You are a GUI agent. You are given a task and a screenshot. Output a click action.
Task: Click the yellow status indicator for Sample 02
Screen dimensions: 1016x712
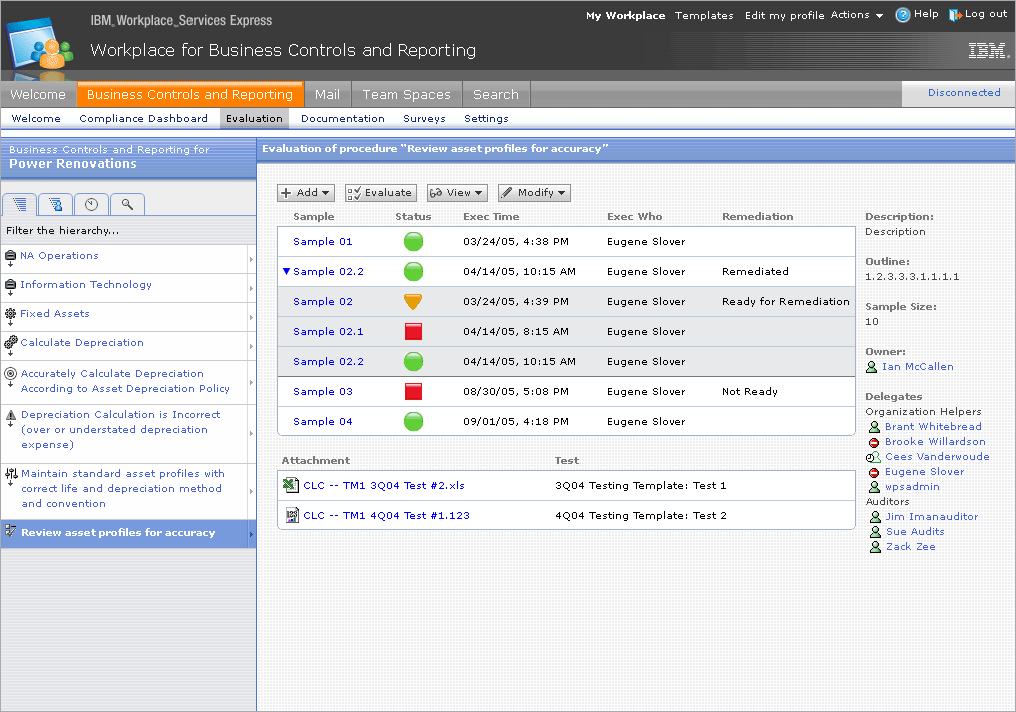[x=413, y=301]
